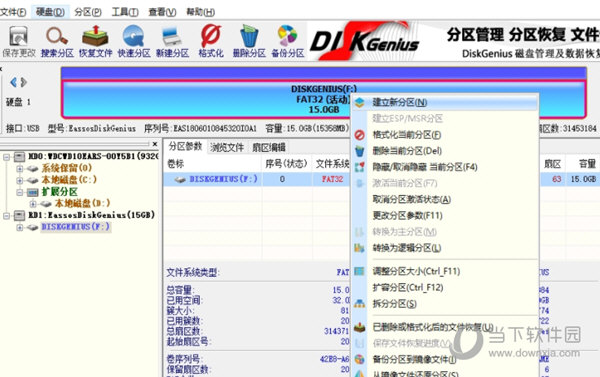This screenshot has width=600, height=377.
Task: Select 本地磁盘(C:) in disk tree
Action: 69,180
